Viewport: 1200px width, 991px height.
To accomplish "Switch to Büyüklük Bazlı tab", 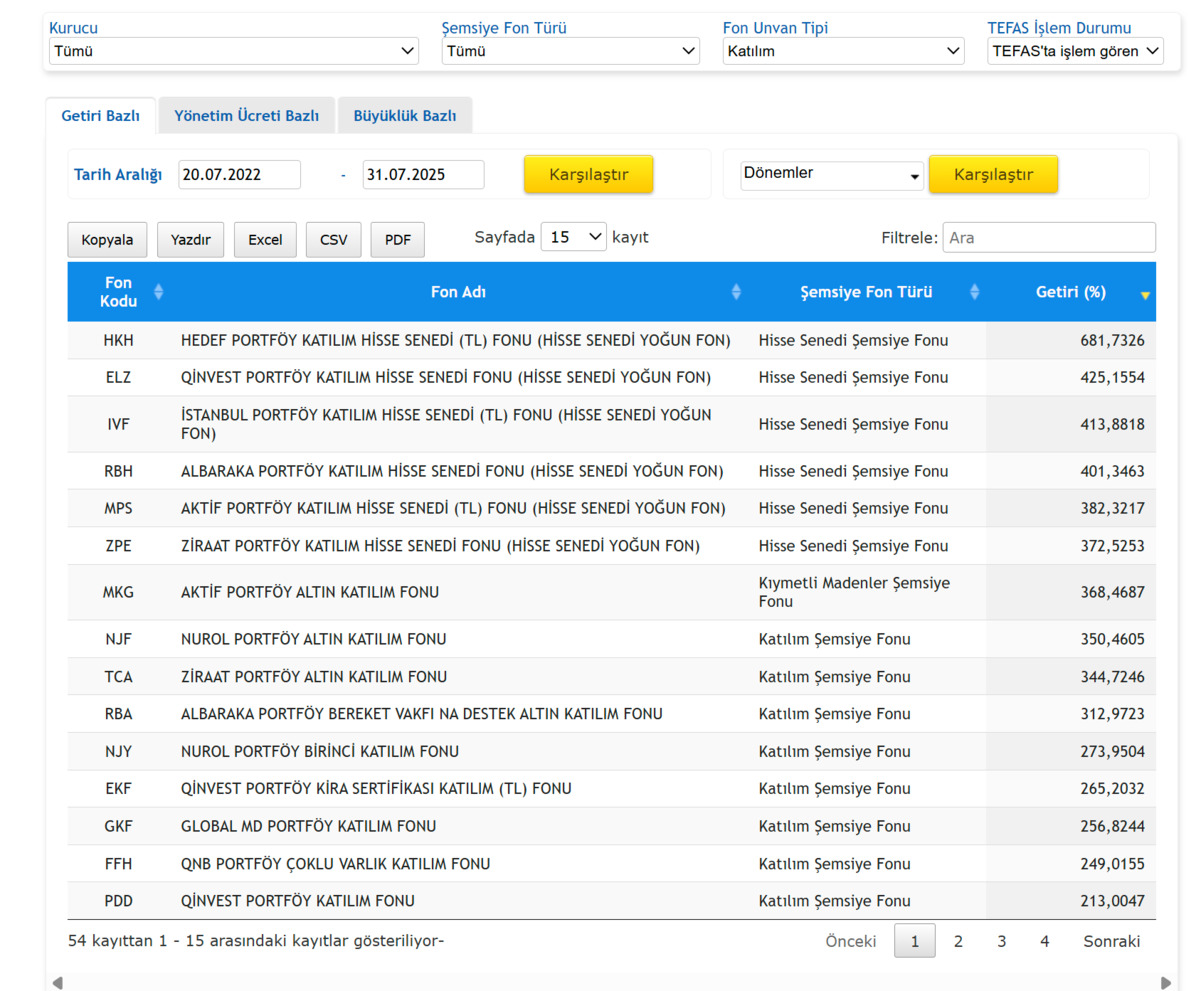I will 405,116.
